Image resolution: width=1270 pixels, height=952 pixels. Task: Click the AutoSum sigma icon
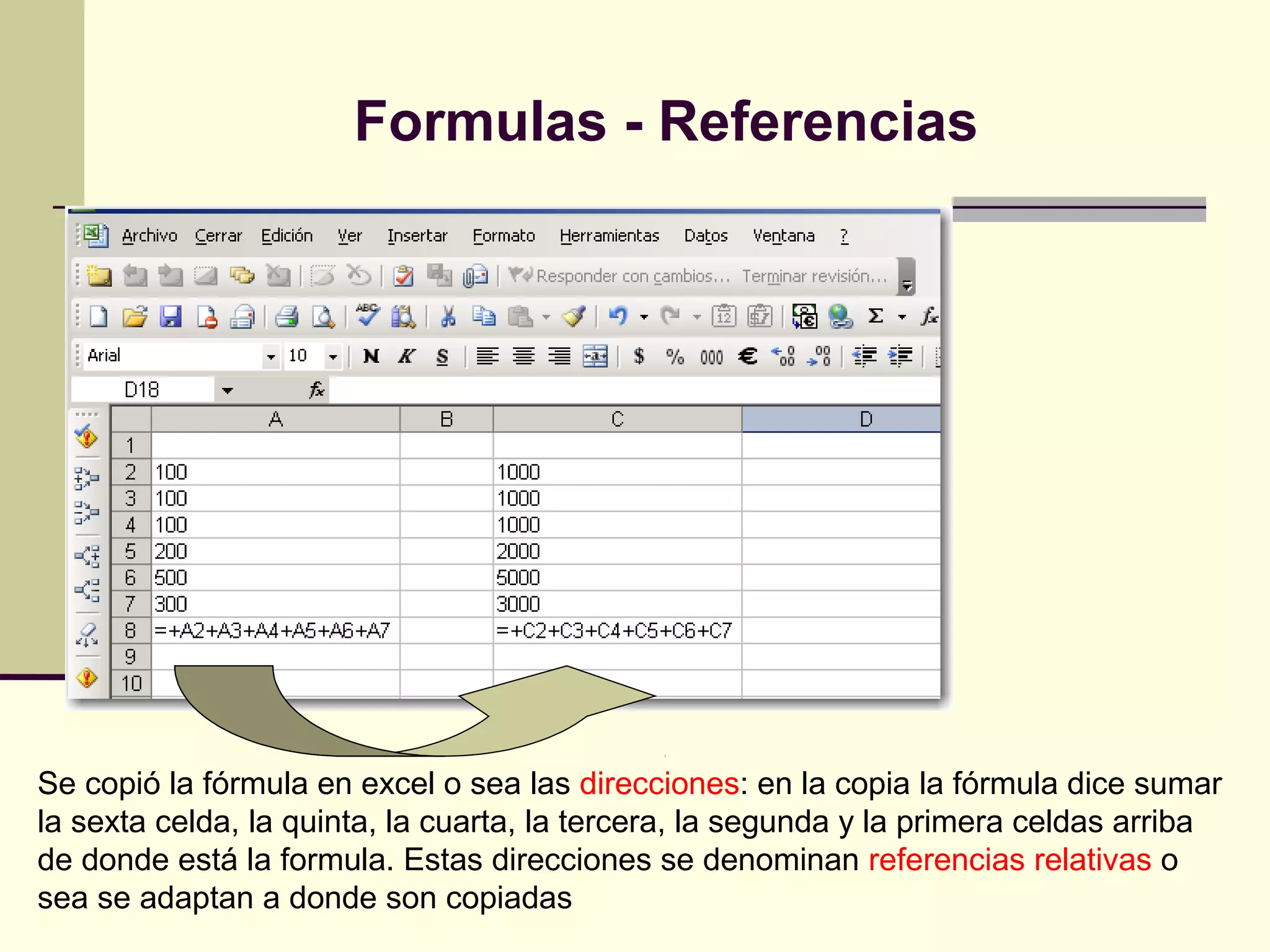876,317
